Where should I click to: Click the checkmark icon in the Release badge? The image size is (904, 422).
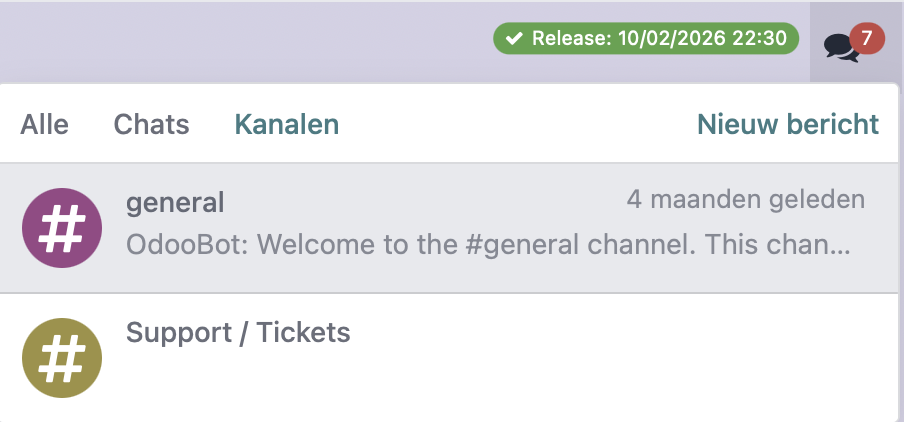(514, 39)
